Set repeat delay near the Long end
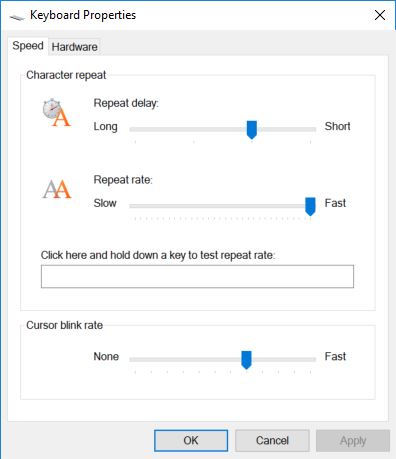This screenshot has width=396, height=459. coord(136,129)
